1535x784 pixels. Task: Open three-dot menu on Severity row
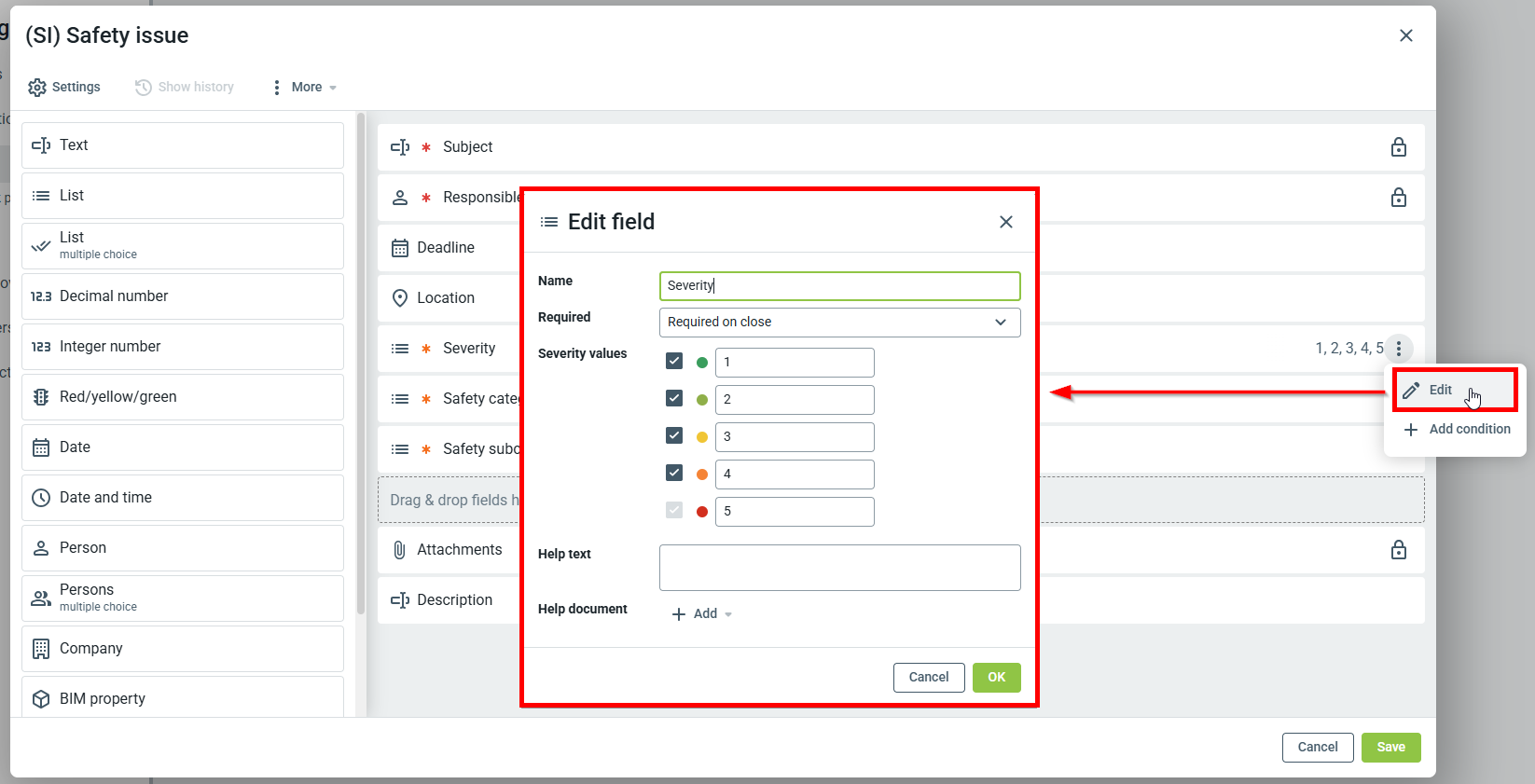coord(1398,349)
